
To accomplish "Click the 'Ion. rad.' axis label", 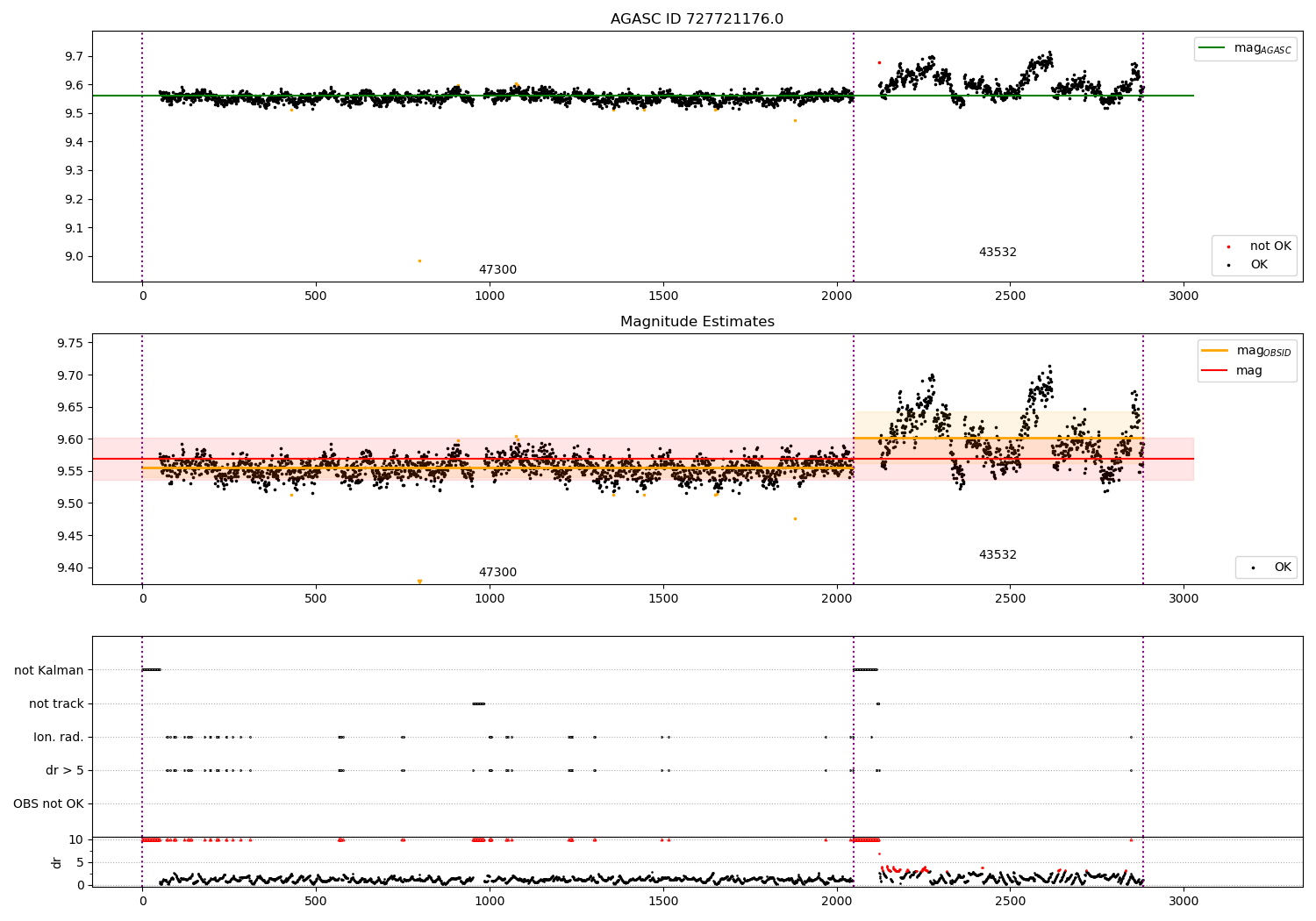I will [59, 737].
